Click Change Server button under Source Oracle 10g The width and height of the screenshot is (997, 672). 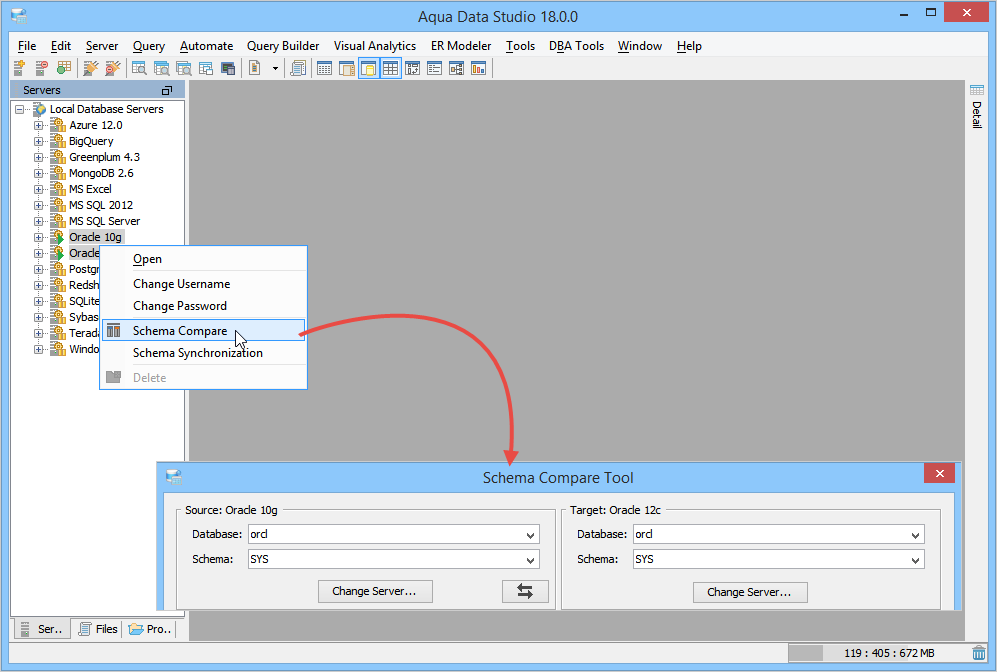375,591
